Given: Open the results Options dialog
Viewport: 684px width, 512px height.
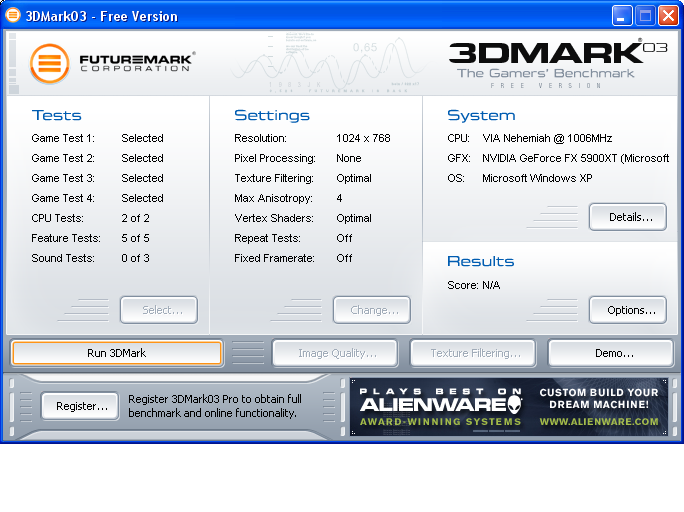Looking at the screenshot, I should (x=628, y=310).
